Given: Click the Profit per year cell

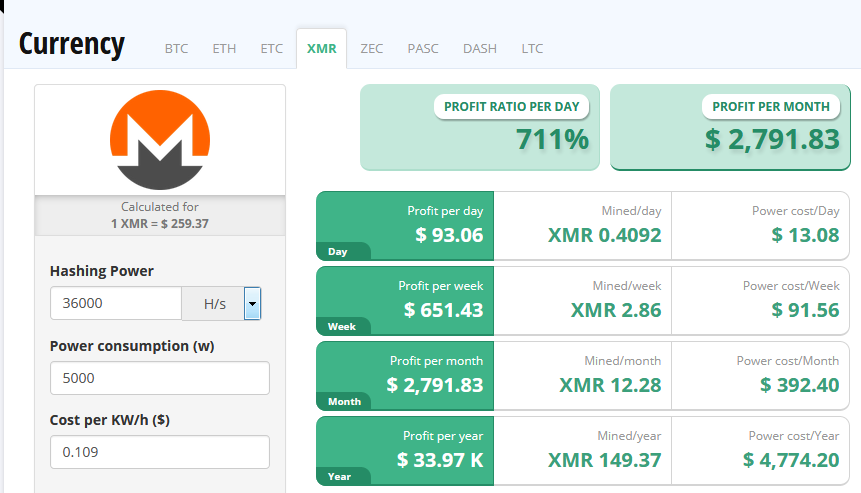Looking at the screenshot, I should point(405,451).
